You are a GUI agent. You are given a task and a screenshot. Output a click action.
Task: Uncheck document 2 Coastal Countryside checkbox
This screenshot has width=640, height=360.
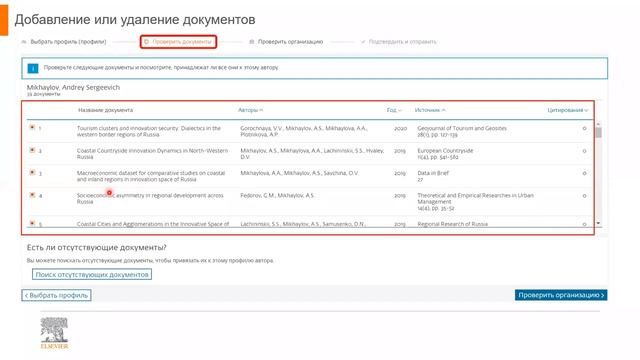point(32,150)
